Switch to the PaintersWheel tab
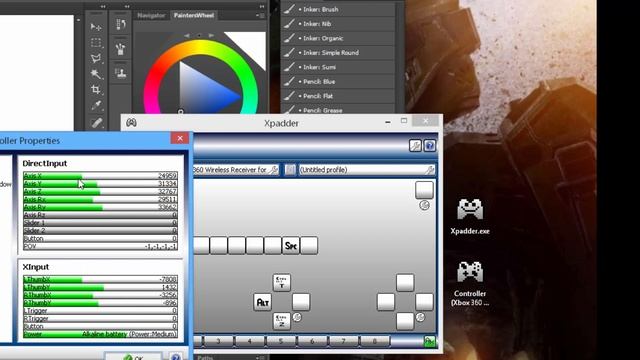This screenshot has width=640, height=360. [x=193, y=16]
